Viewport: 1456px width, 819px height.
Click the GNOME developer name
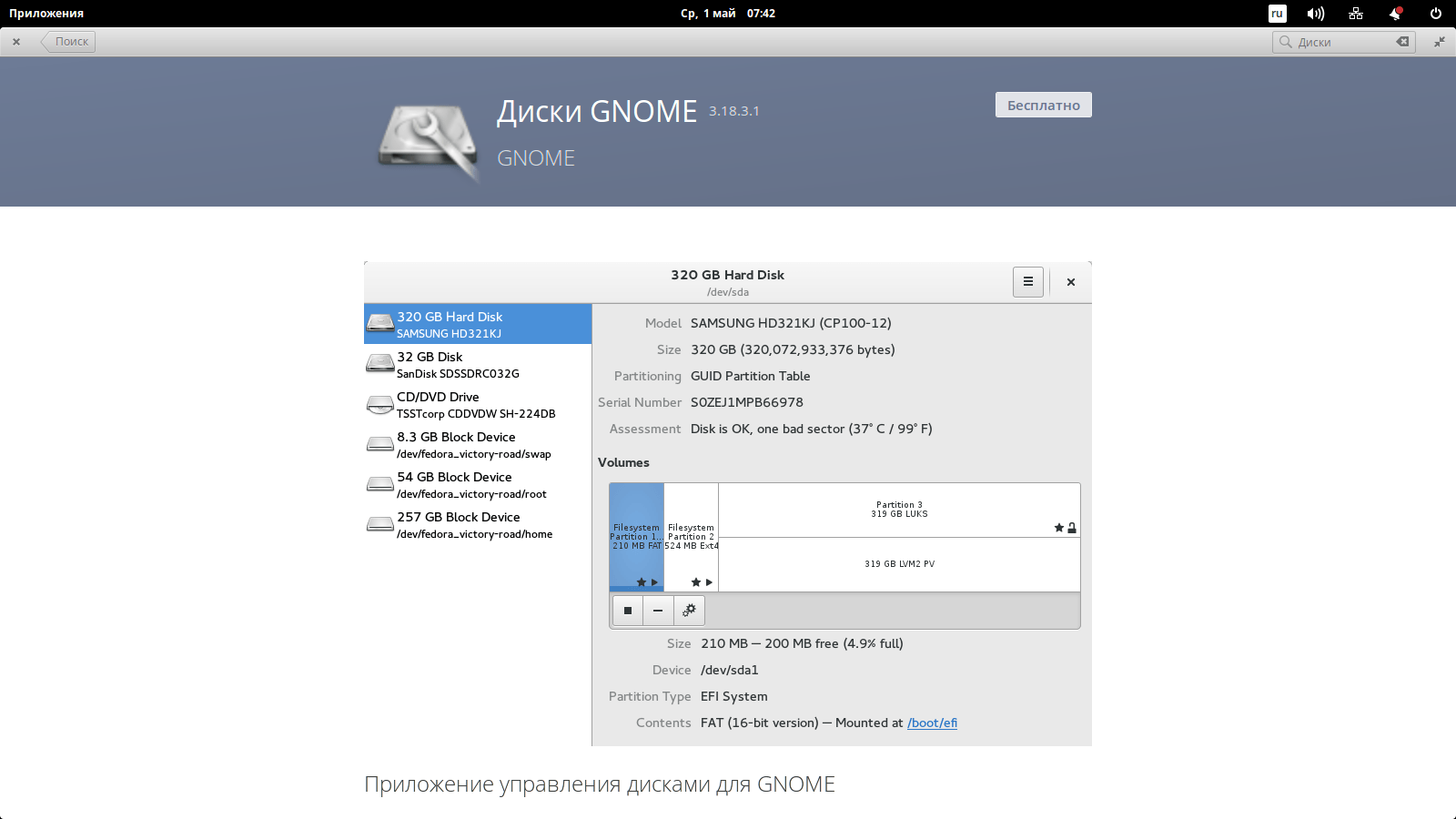(x=536, y=158)
